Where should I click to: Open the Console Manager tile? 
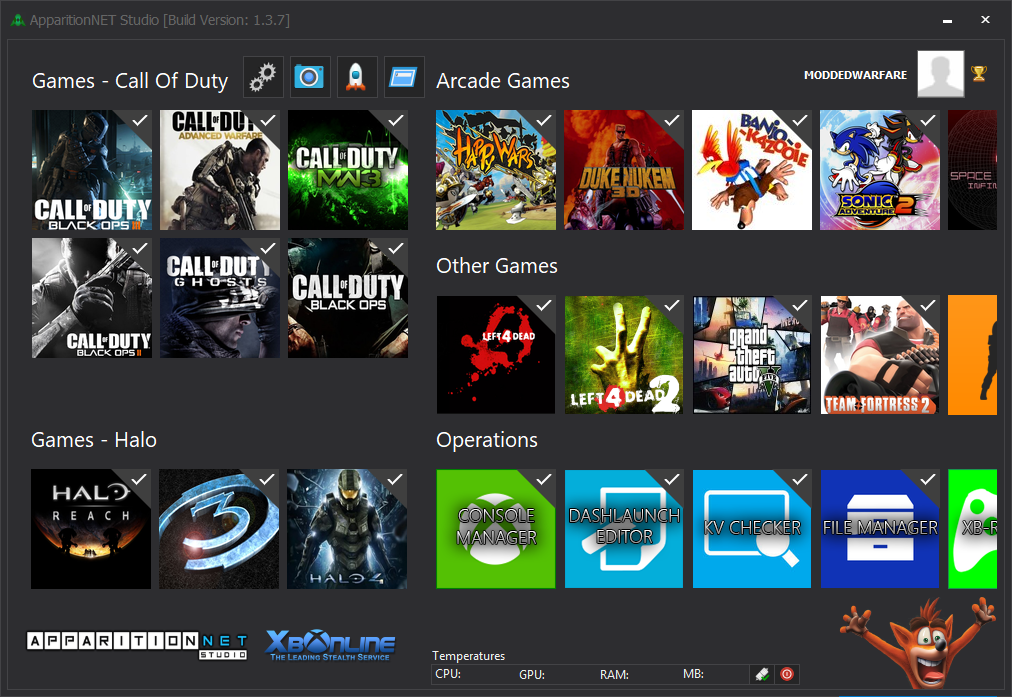[495, 528]
